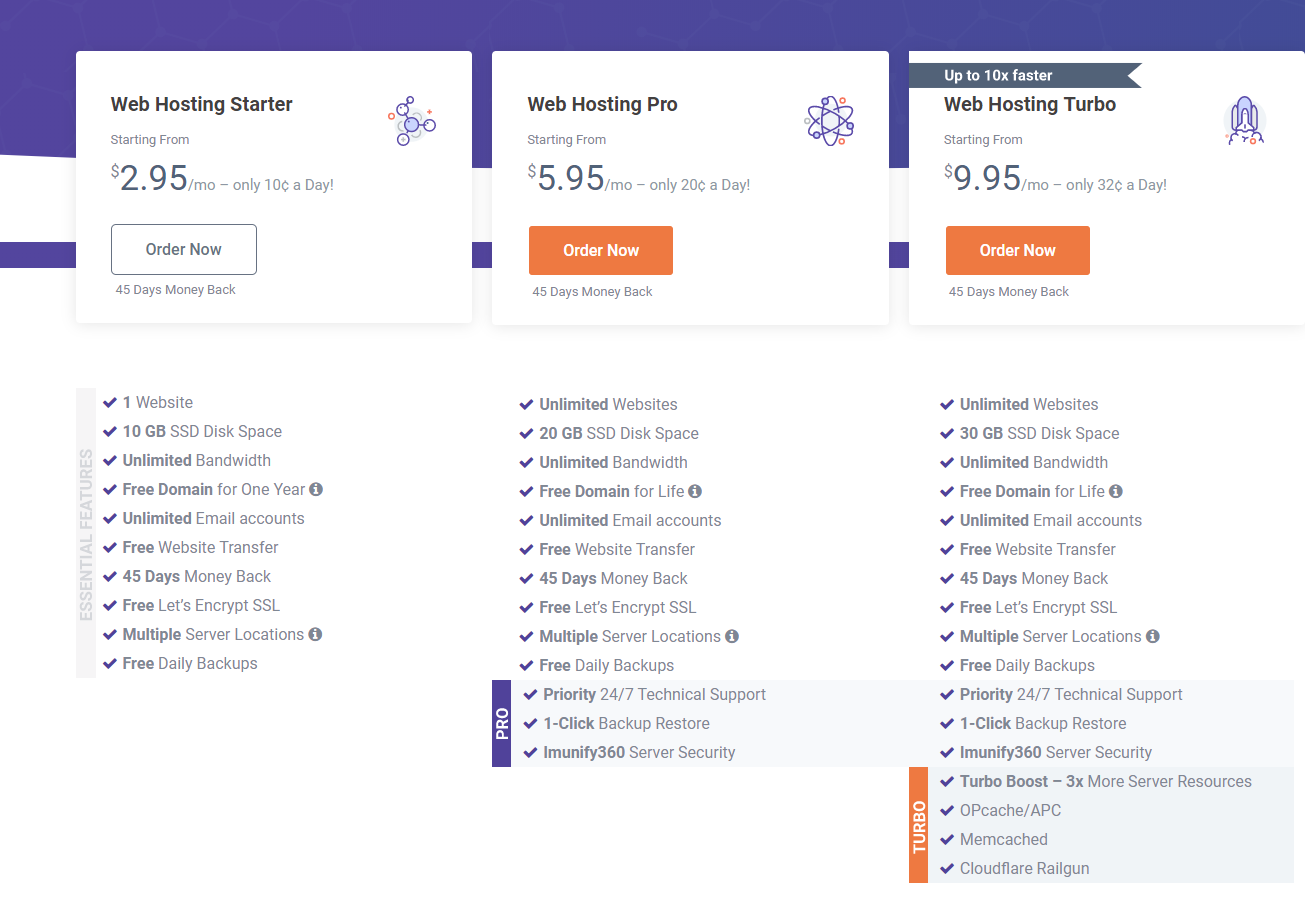Click the Web Hosting Starter title
The image size is (1305, 904).
(202, 104)
